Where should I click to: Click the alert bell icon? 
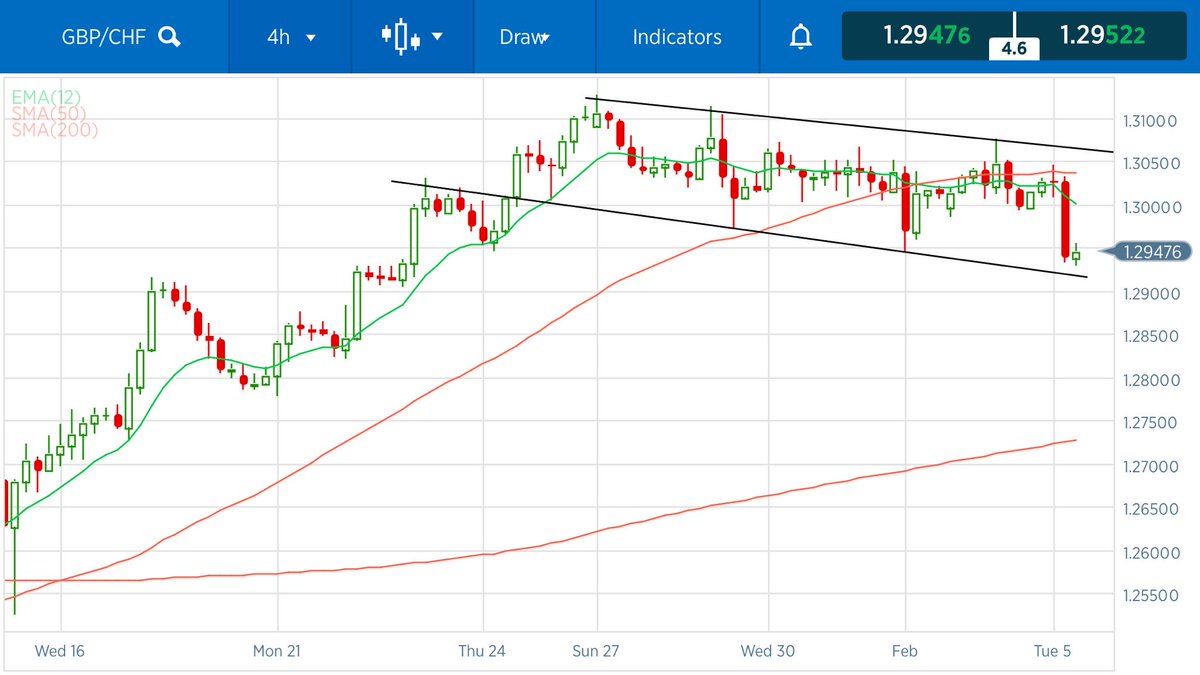[801, 37]
